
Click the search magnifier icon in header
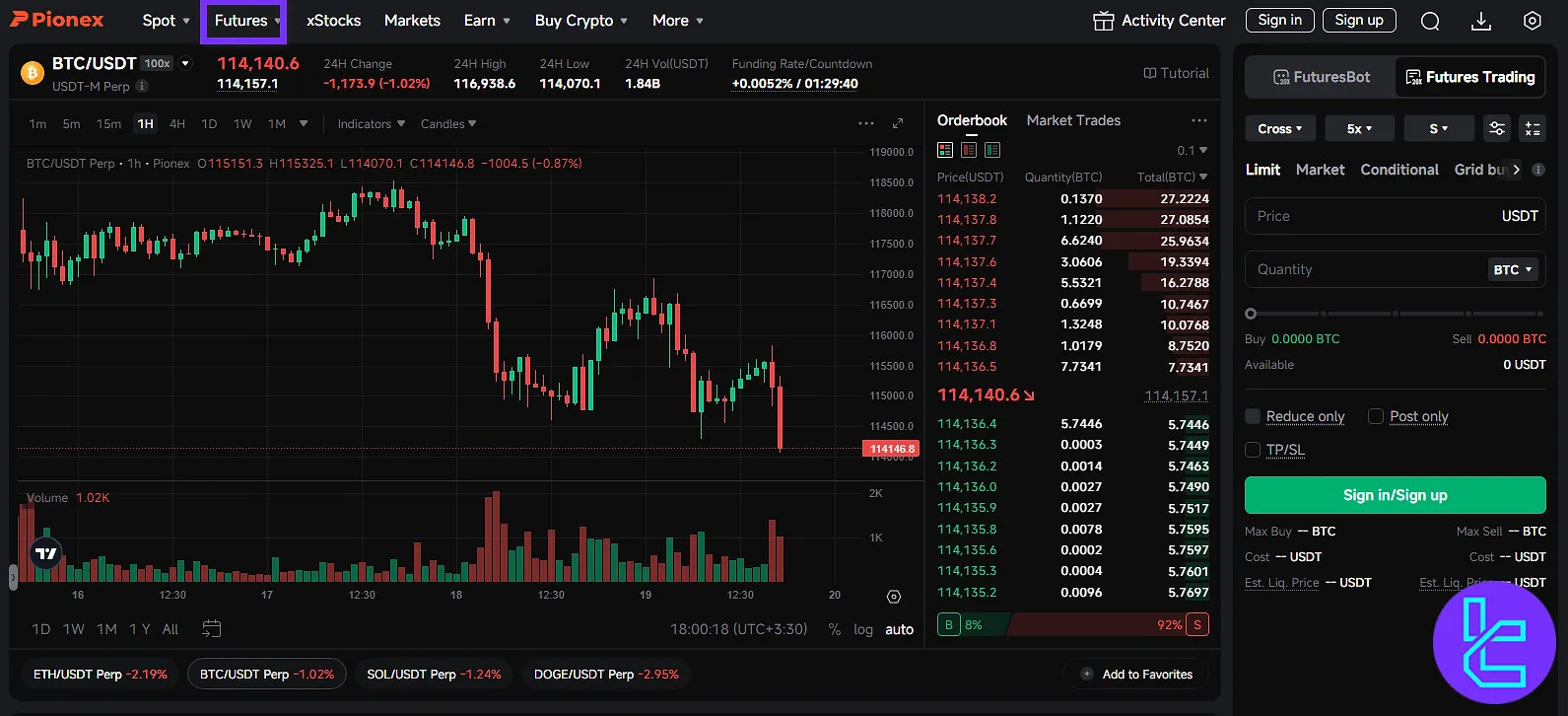click(1430, 21)
